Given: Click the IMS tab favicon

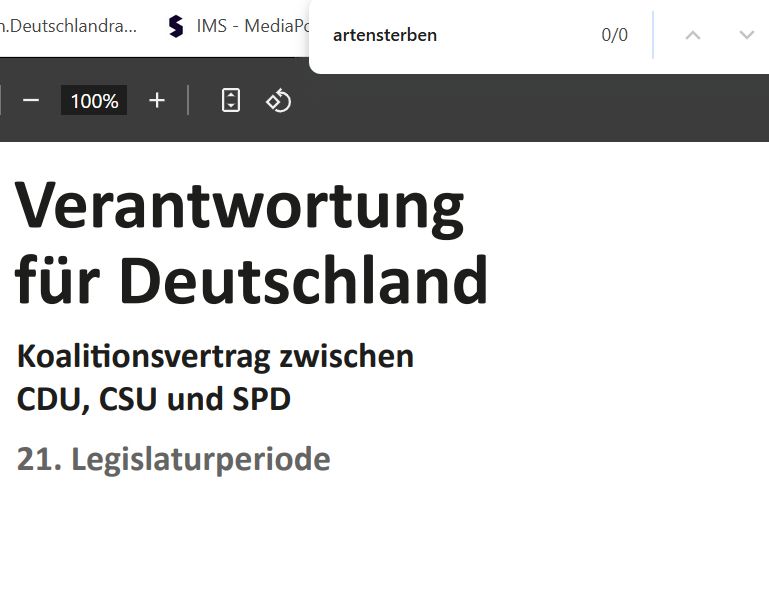Looking at the screenshot, I should pos(176,26).
